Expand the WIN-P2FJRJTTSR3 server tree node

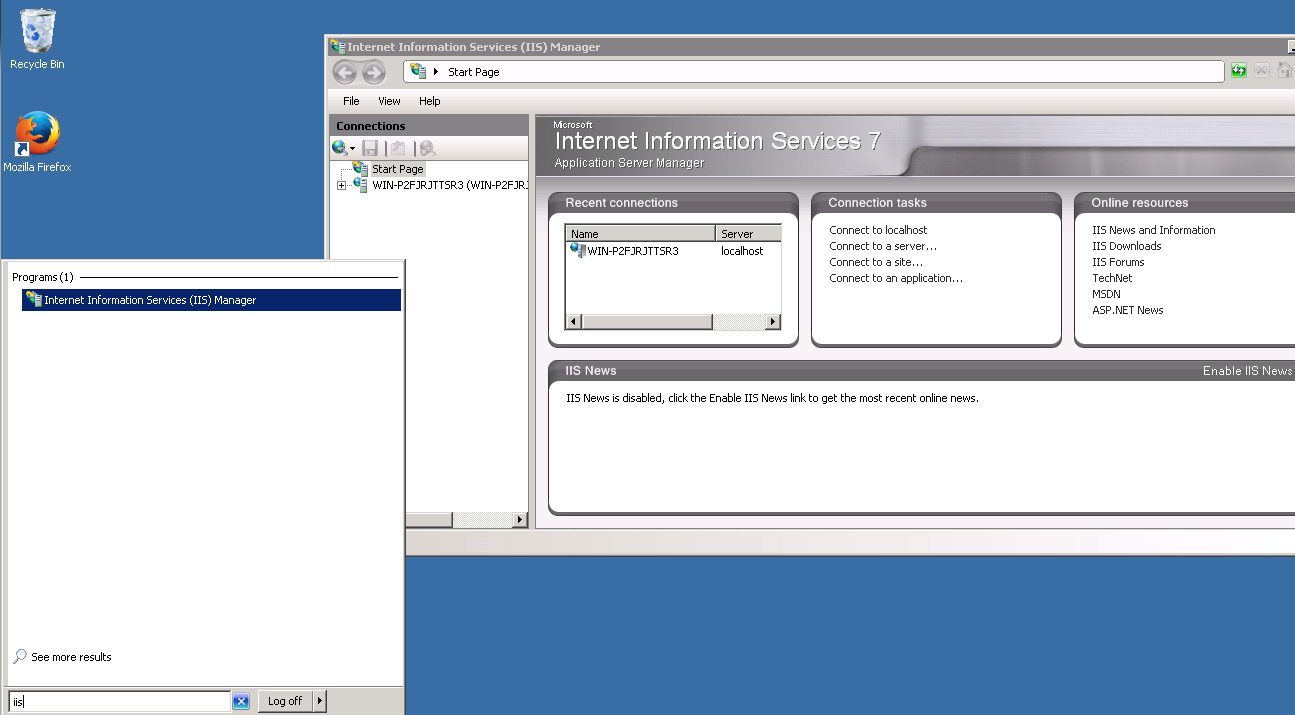342,185
